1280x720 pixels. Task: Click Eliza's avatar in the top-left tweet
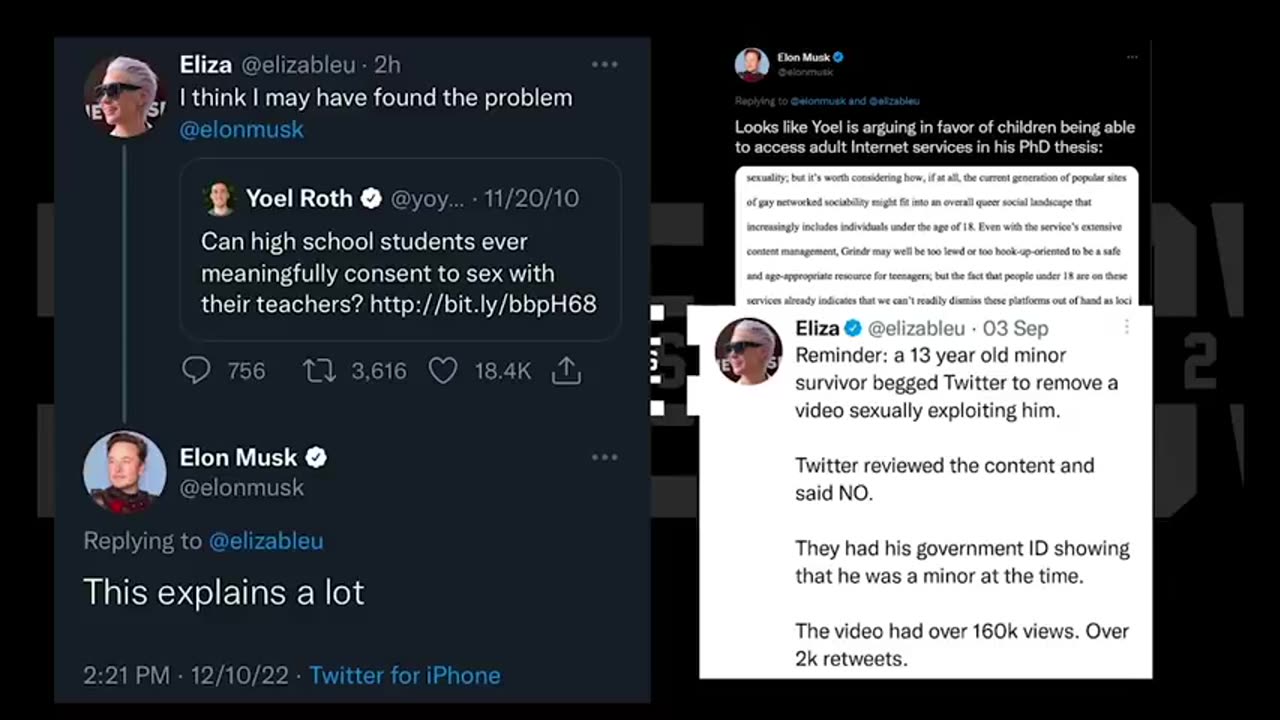tap(124, 96)
